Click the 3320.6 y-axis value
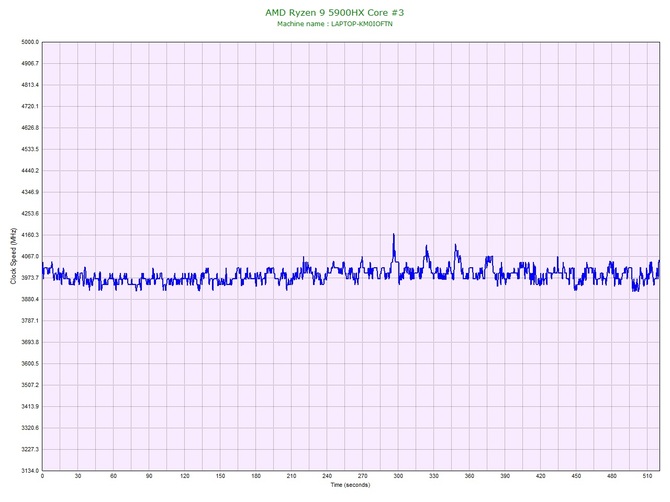The image size is (670, 502). 30,428
